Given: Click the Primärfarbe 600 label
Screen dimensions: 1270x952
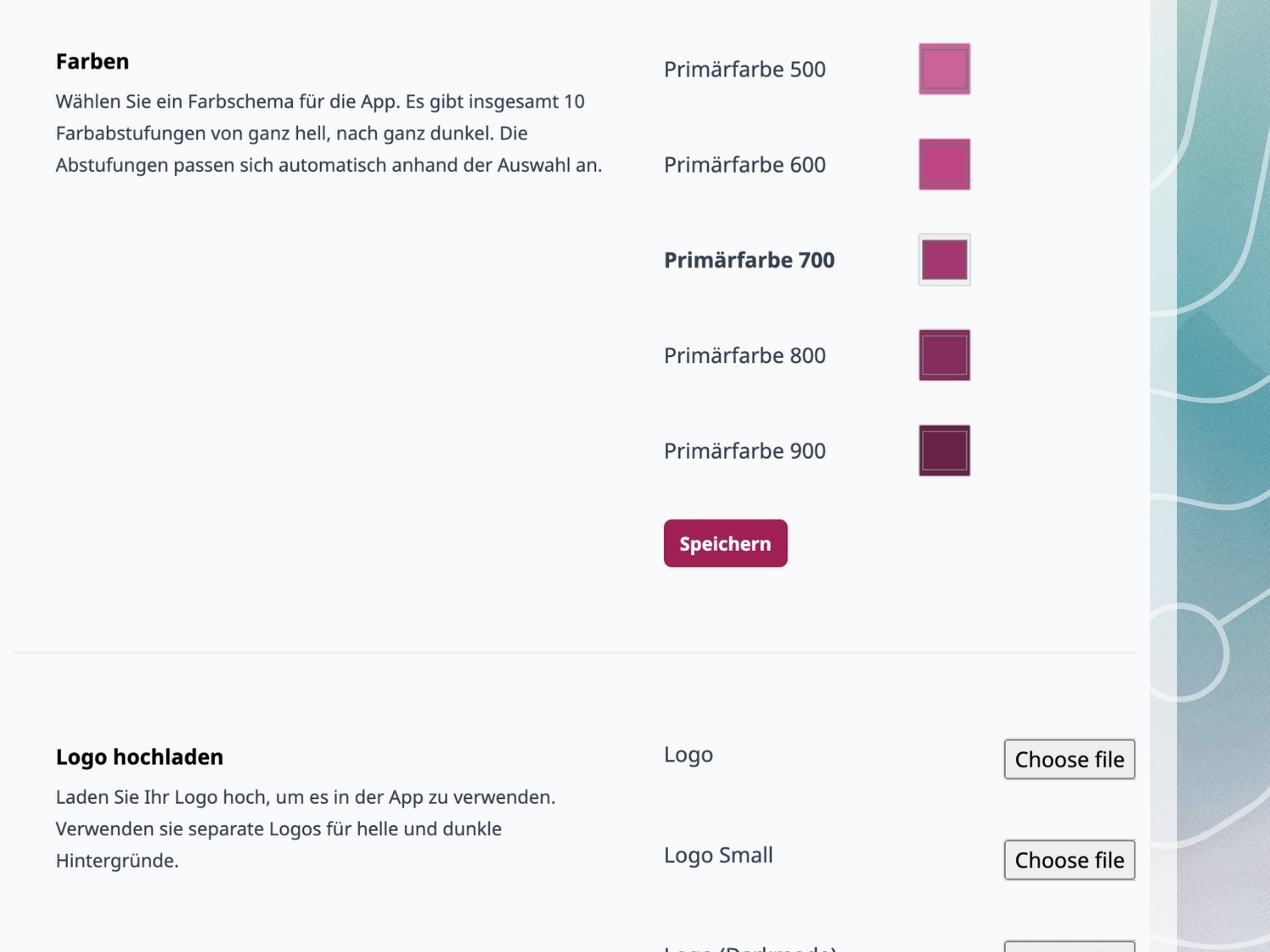Looking at the screenshot, I should 744,165.
